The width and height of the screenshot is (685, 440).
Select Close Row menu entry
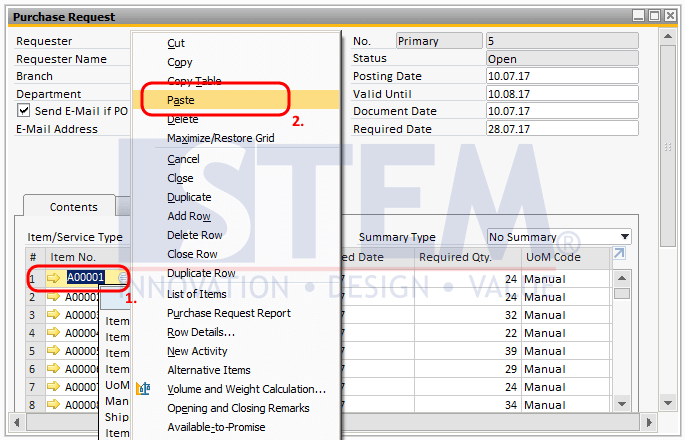click(x=192, y=254)
